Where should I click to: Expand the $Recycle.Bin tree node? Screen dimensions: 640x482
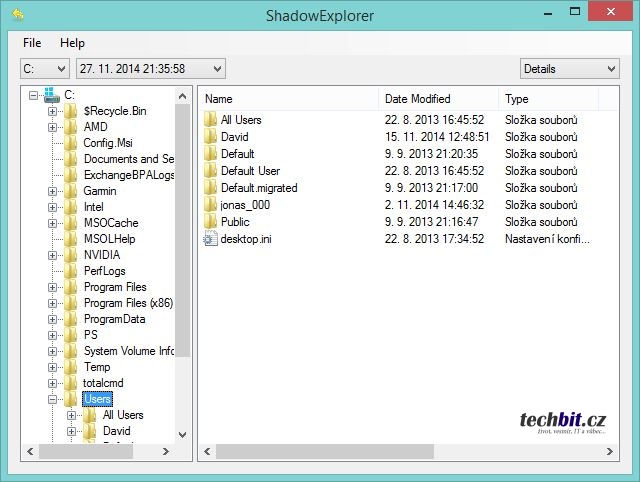[52, 111]
